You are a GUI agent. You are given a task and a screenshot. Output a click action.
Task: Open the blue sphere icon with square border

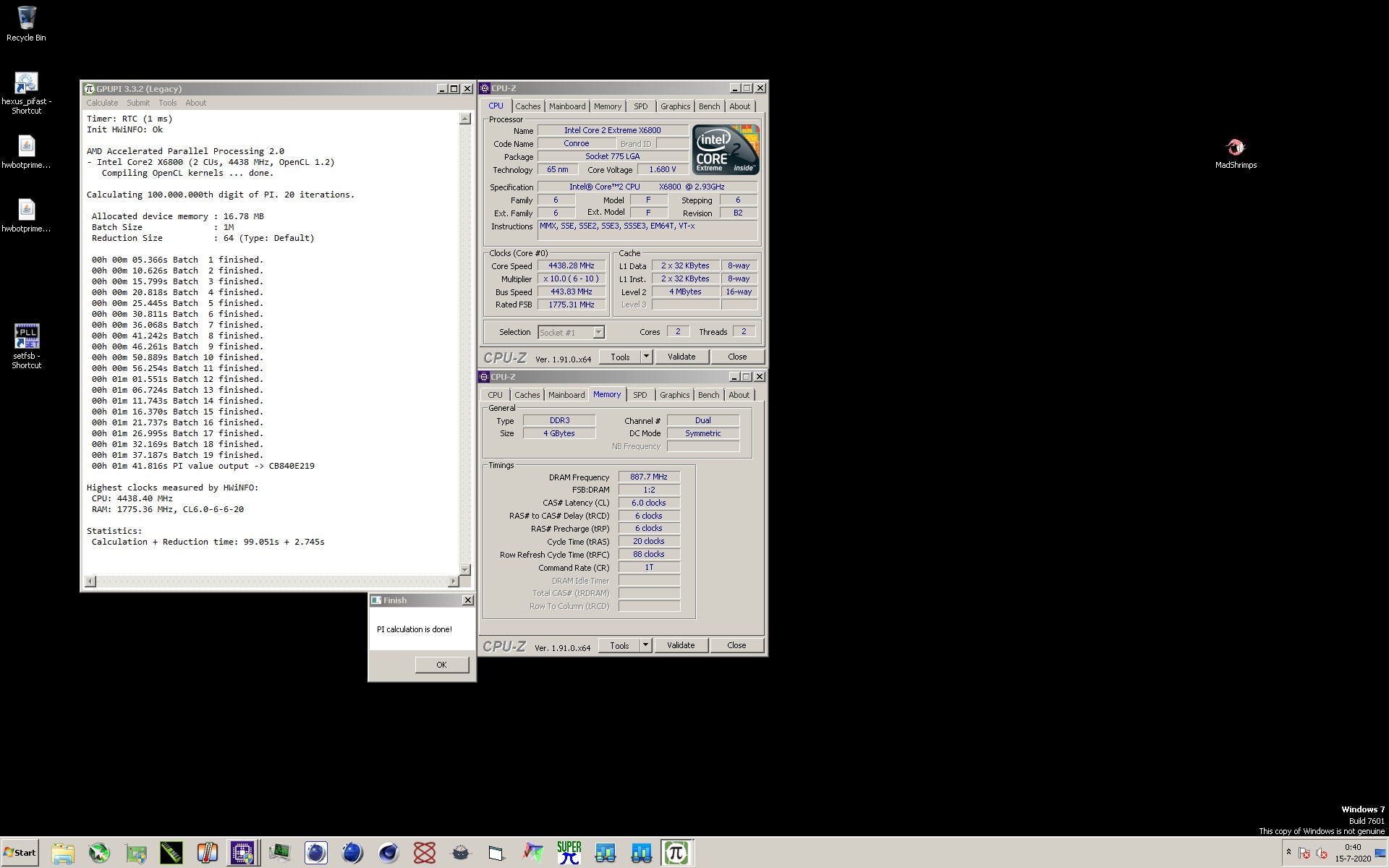pyautogui.click(x=316, y=854)
